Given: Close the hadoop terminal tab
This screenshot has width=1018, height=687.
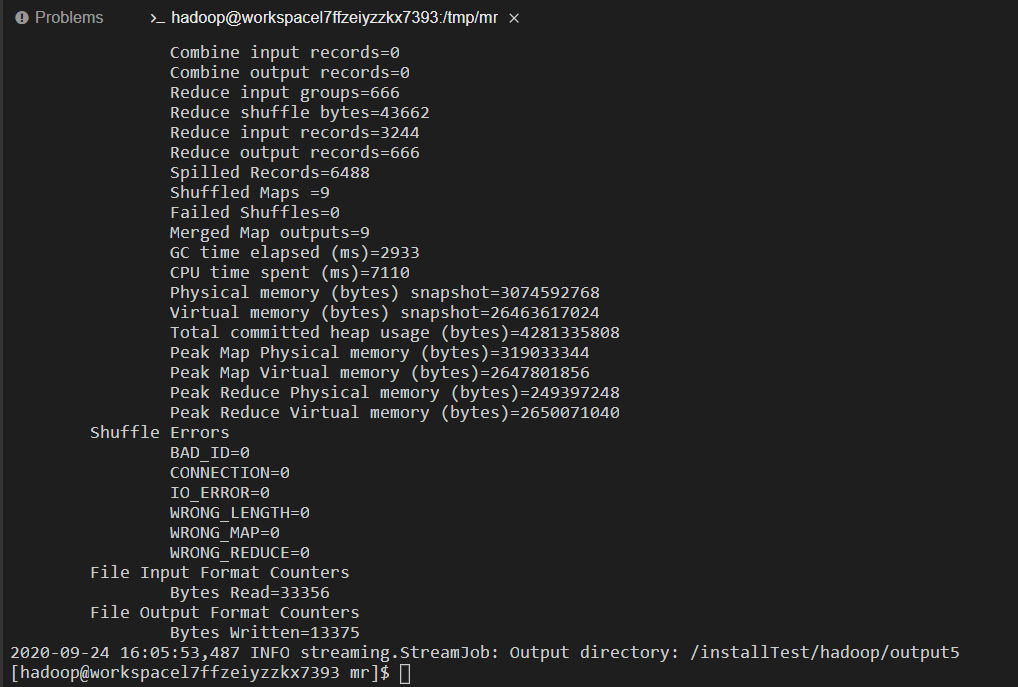Looking at the screenshot, I should 514,18.
